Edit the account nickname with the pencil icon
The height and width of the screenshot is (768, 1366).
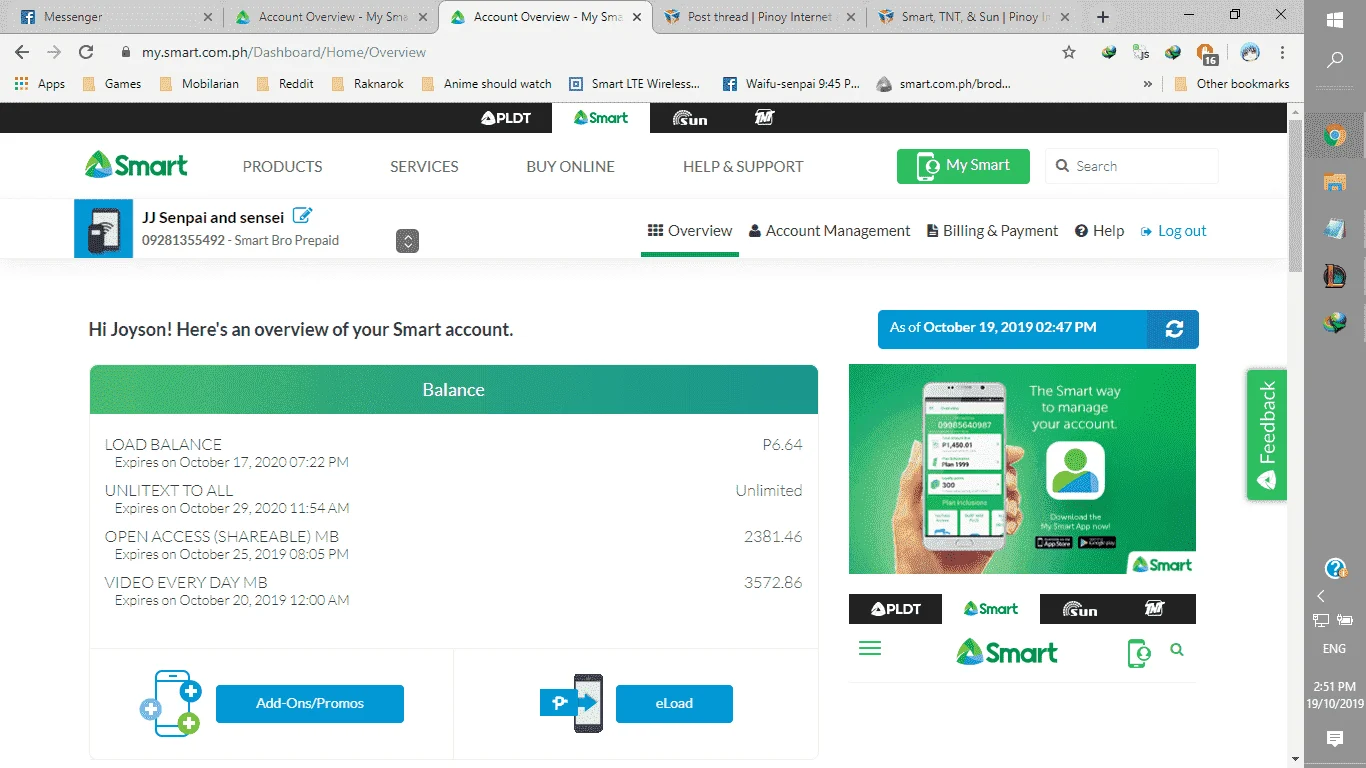tap(303, 215)
